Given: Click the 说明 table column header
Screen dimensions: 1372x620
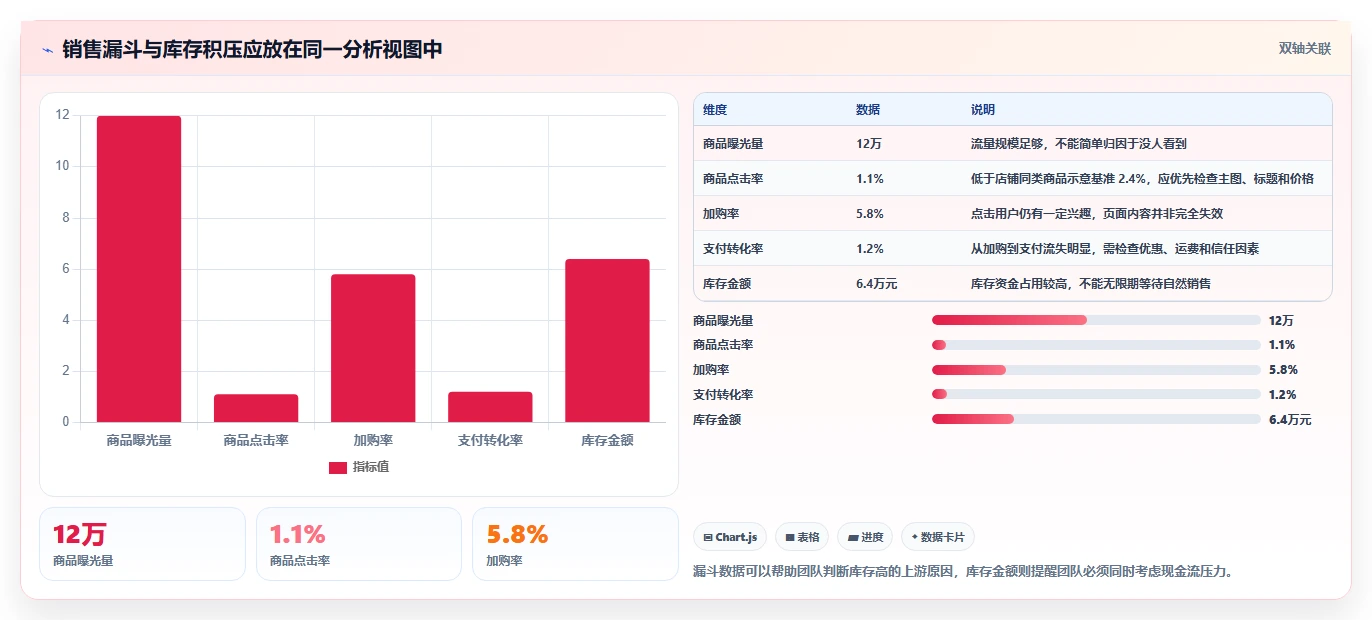Looking at the screenshot, I should click(983, 110).
